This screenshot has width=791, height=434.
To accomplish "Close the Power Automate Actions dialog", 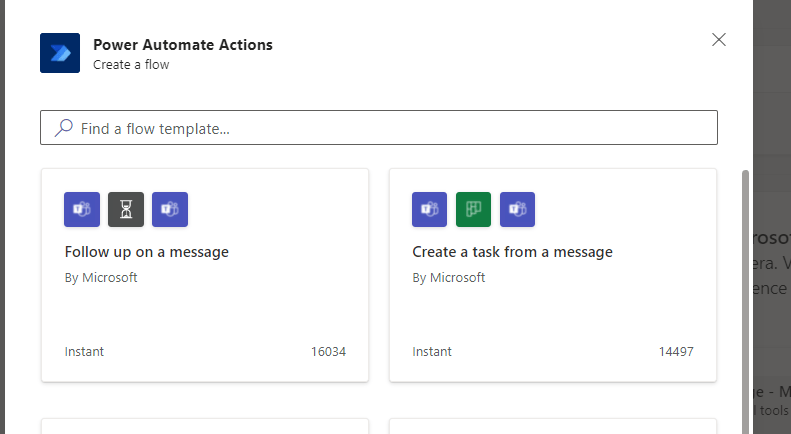I will [718, 40].
